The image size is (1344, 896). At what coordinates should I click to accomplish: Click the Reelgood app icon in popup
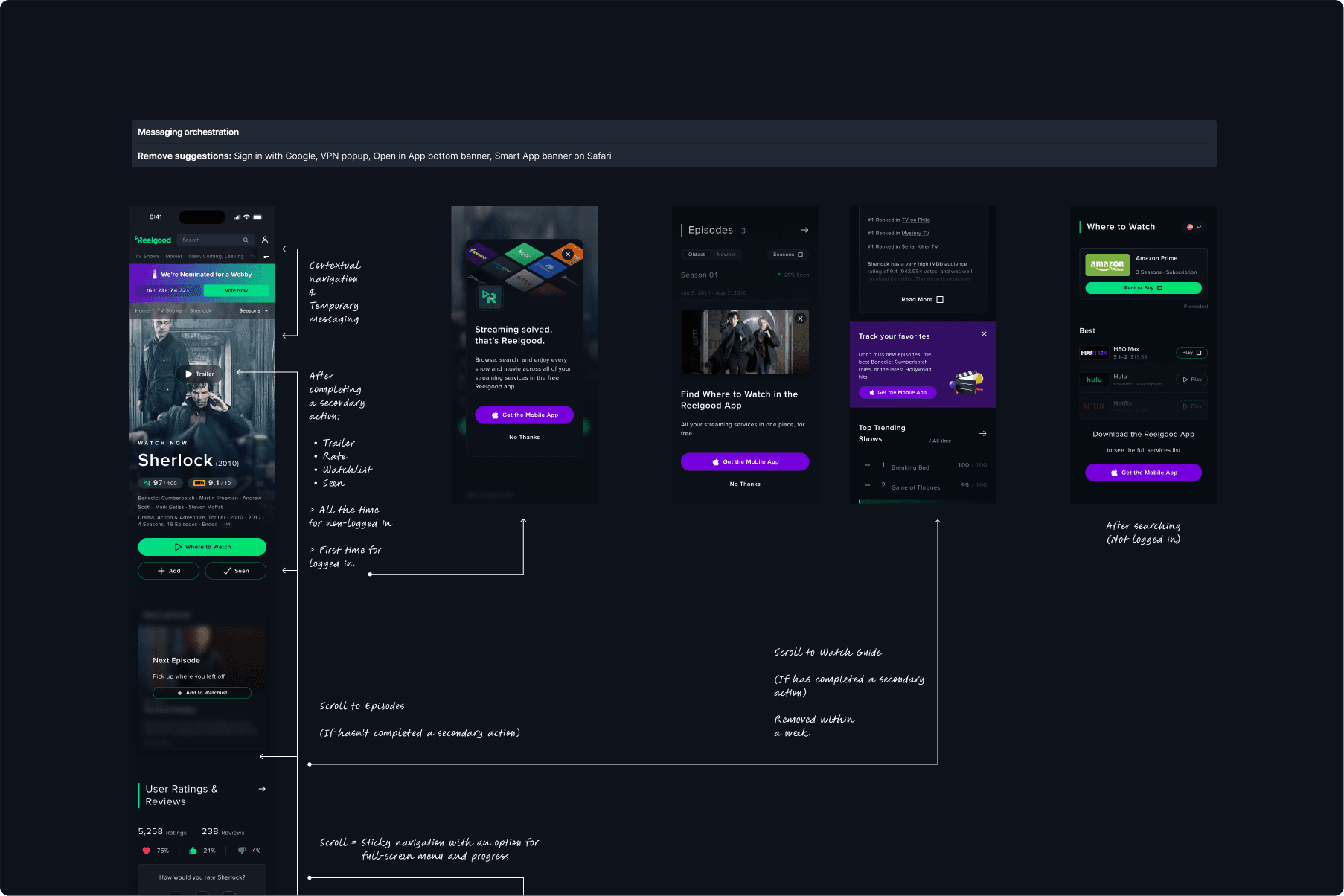coord(489,297)
